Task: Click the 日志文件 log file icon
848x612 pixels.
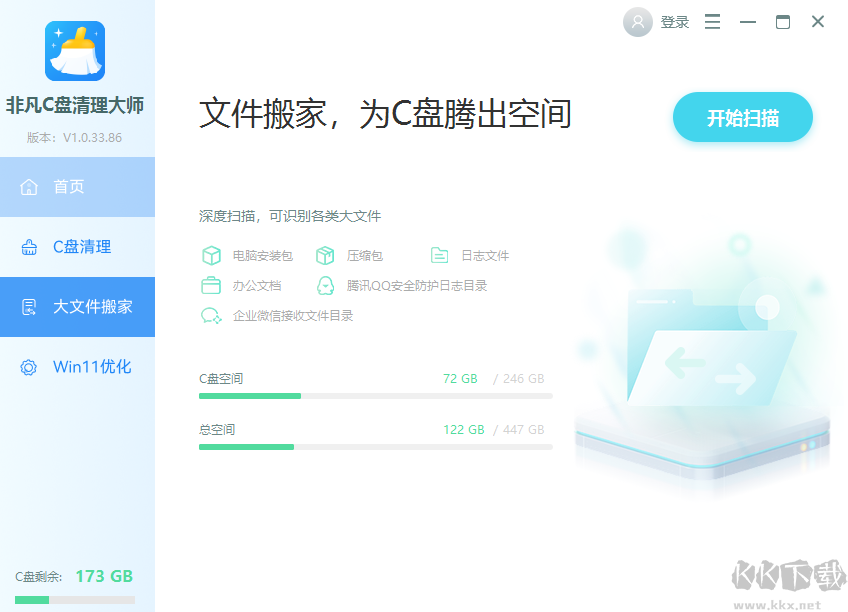Action: (x=438, y=255)
